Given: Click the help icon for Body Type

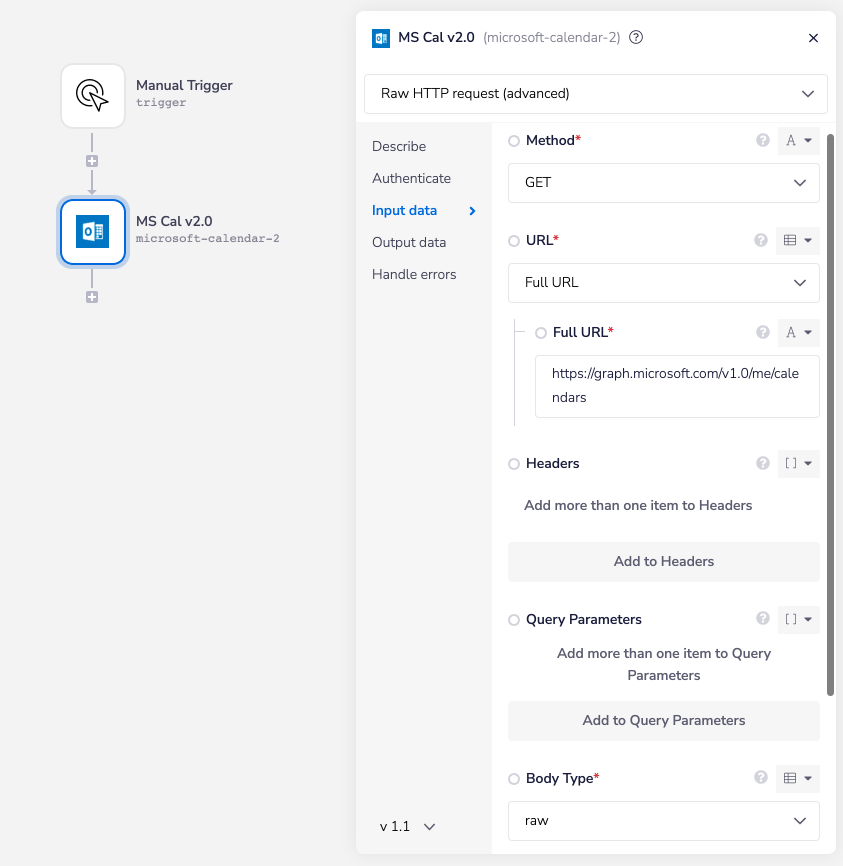Looking at the screenshot, I should (763, 778).
